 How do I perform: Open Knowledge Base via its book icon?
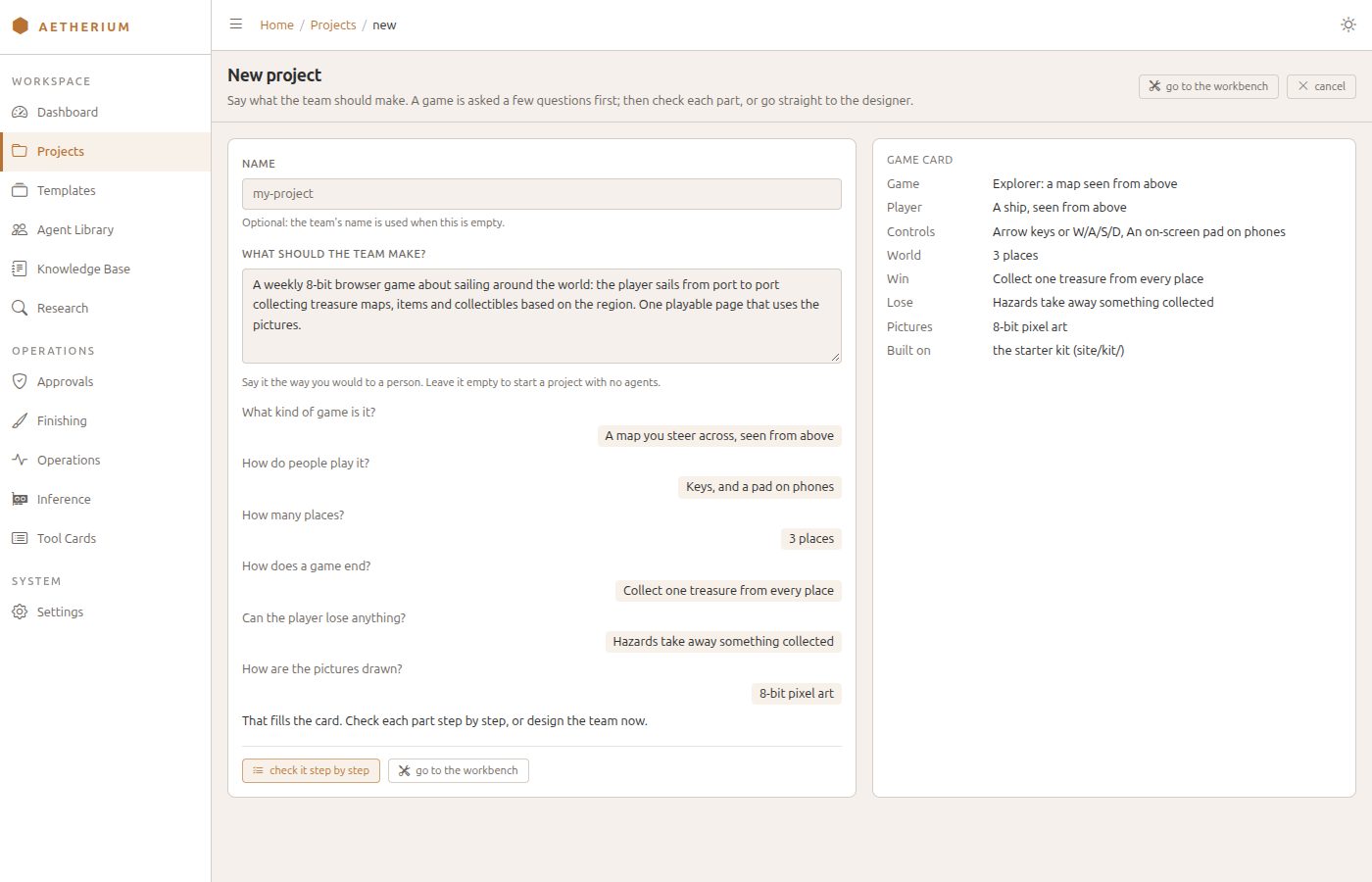pos(20,269)
